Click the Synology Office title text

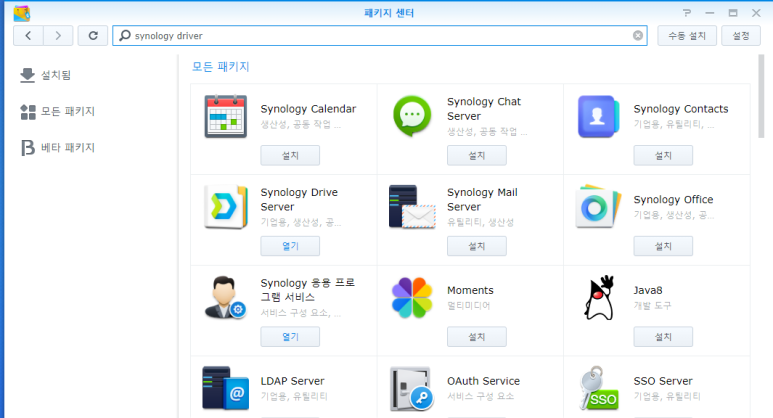[x=673, y=200]
